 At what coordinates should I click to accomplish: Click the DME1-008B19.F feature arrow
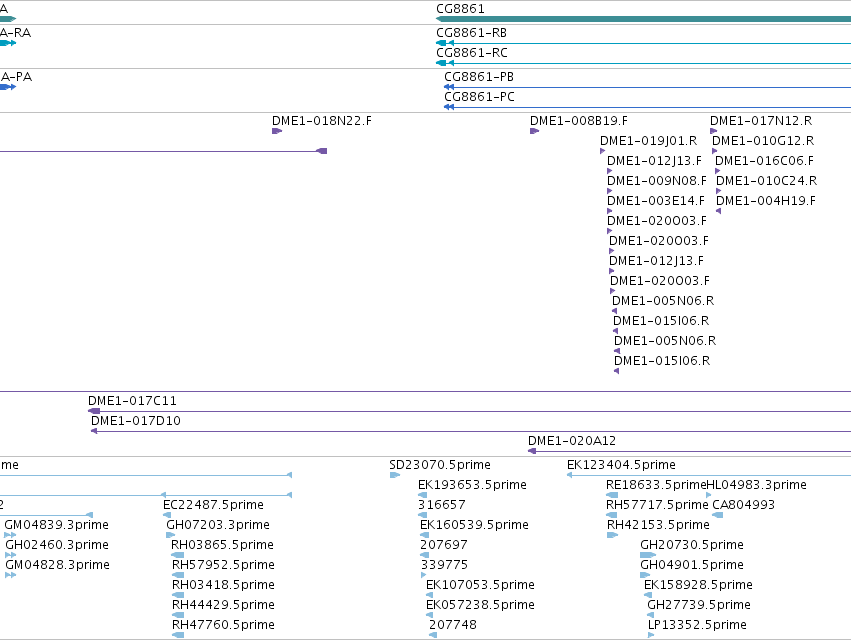pyautogui.click(x=535, y=131)
